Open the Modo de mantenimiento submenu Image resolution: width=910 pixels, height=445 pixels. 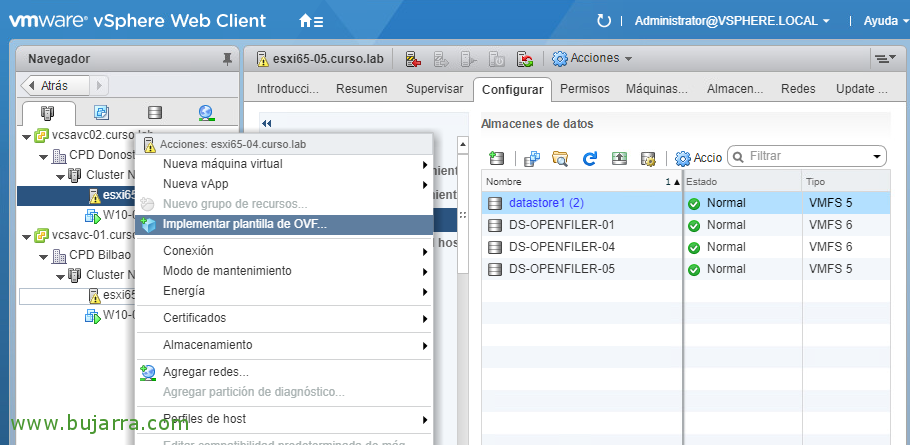(284, 271)
